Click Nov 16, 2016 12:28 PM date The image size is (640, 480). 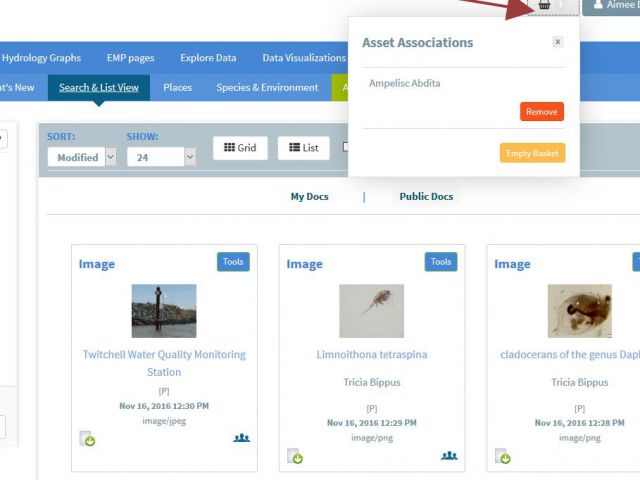pyautogui.click(x=580, y=423)
